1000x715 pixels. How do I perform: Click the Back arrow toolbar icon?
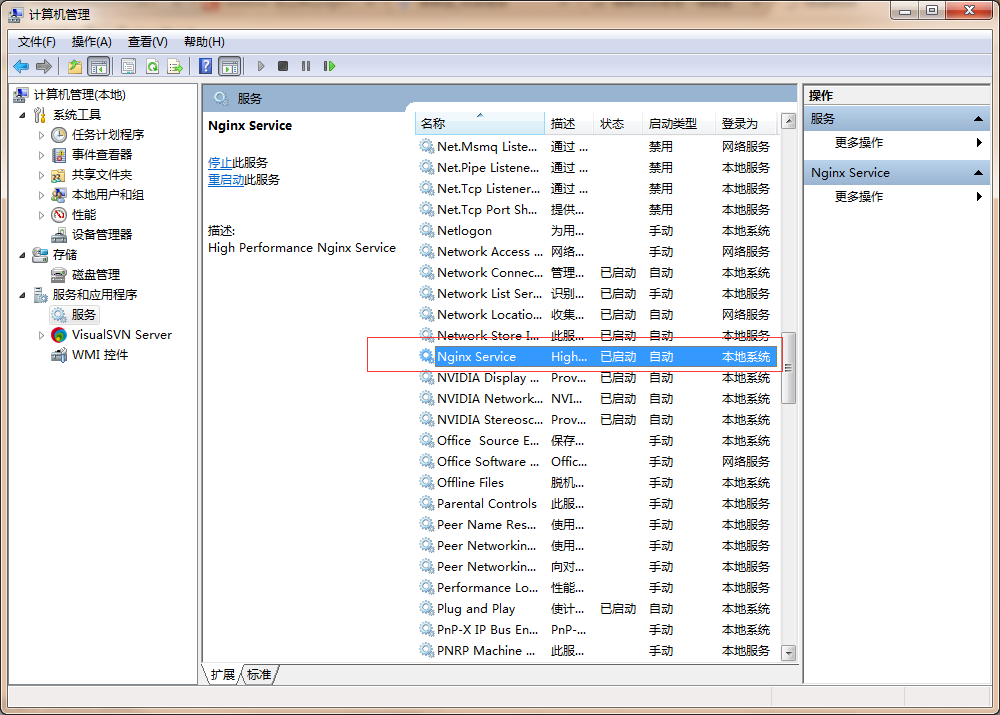pos(21,66)
